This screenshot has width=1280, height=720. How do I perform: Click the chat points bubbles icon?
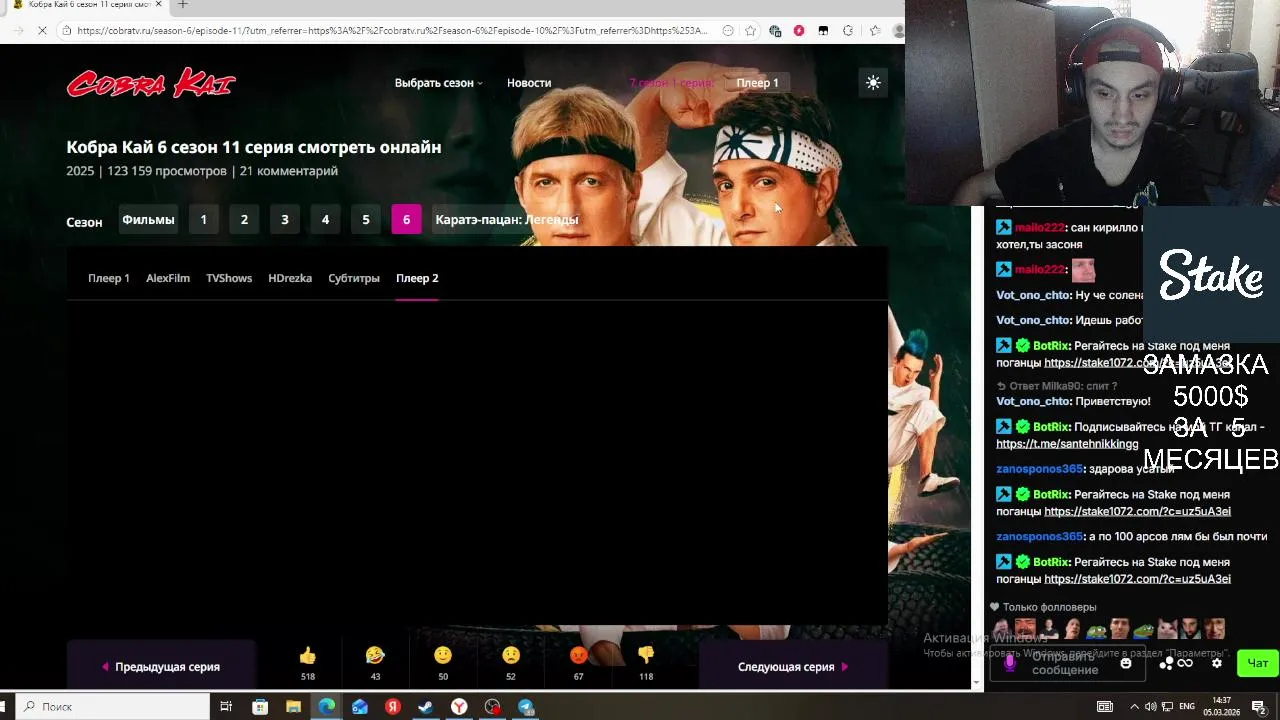pyautogui.click(x=1167, y=663)
